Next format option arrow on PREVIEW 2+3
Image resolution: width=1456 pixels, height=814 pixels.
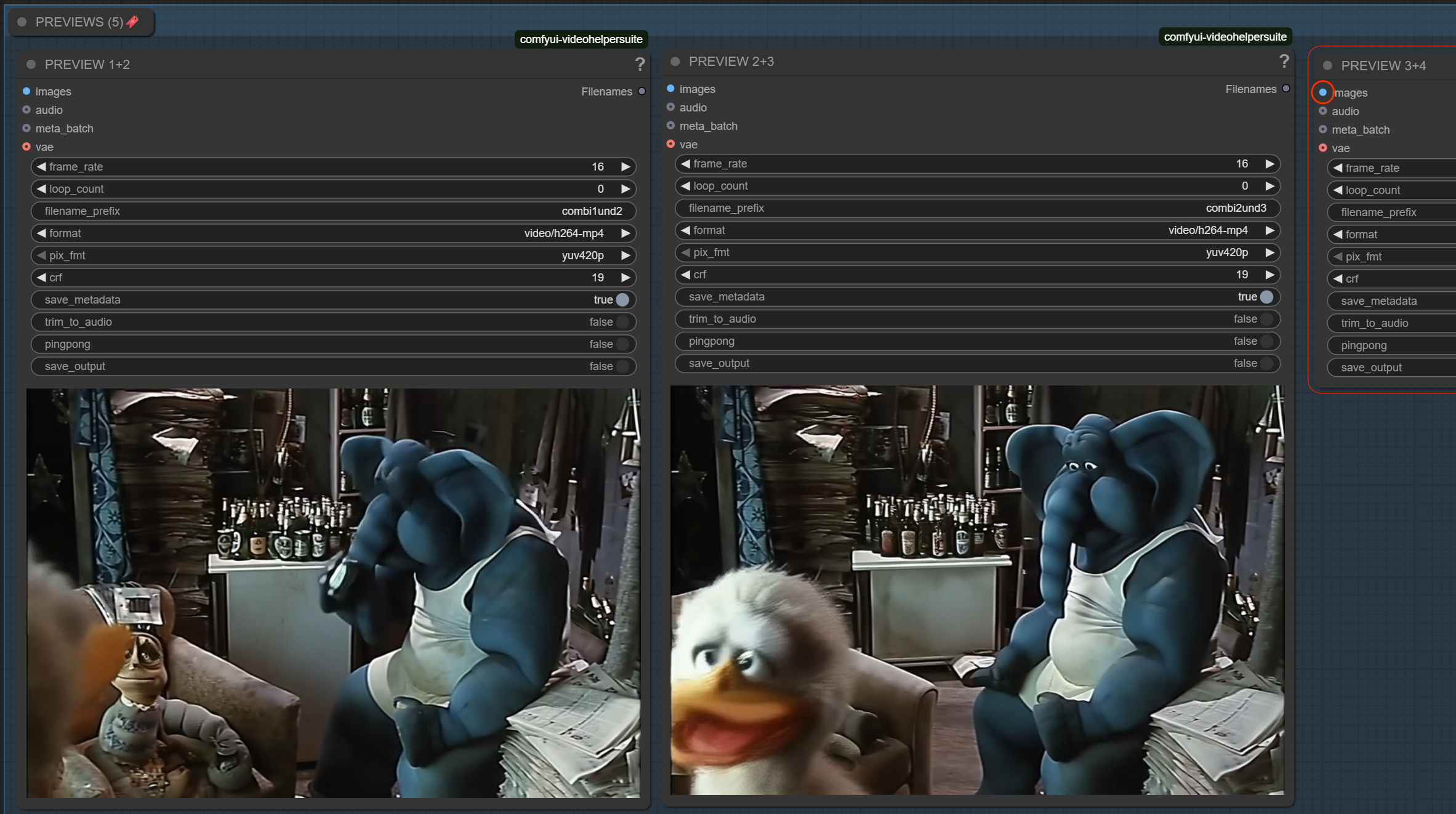1269,230
